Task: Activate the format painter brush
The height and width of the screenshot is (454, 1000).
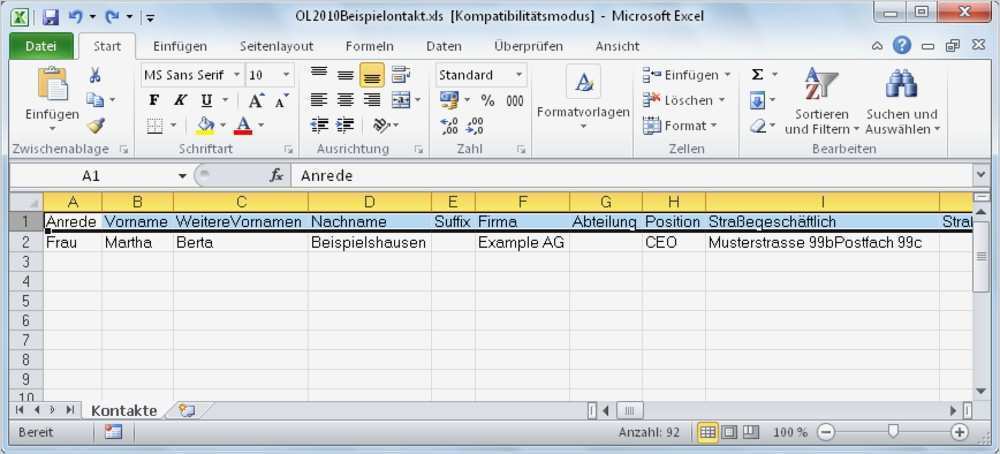Action: click(x=95, y=126)
